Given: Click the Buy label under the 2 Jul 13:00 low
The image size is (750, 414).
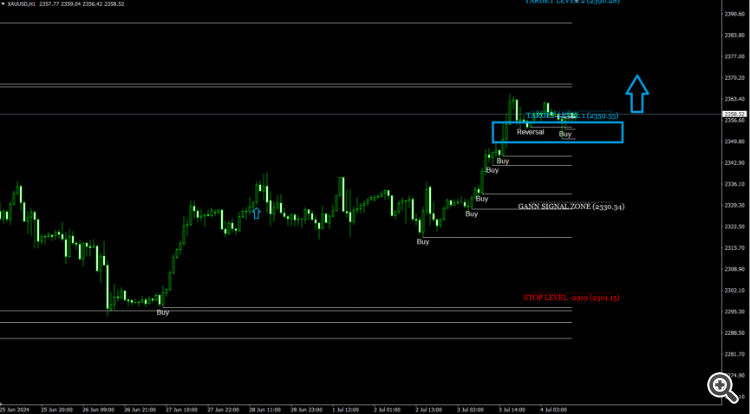Looking at the screenshot, I should tap(423, 242).
